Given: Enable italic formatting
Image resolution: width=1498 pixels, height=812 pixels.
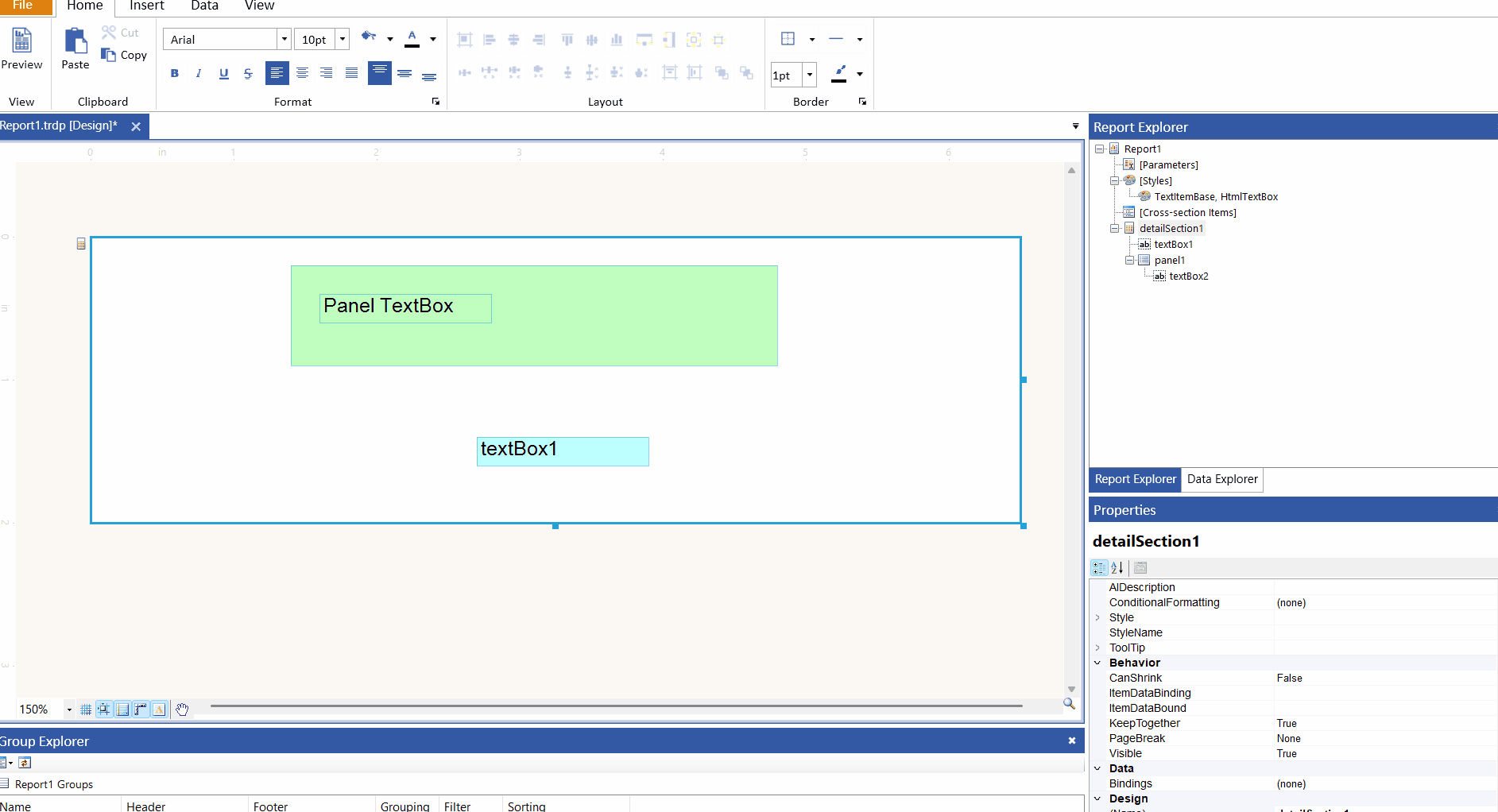Looking at the screenshot, I should [x=199, y=72].
